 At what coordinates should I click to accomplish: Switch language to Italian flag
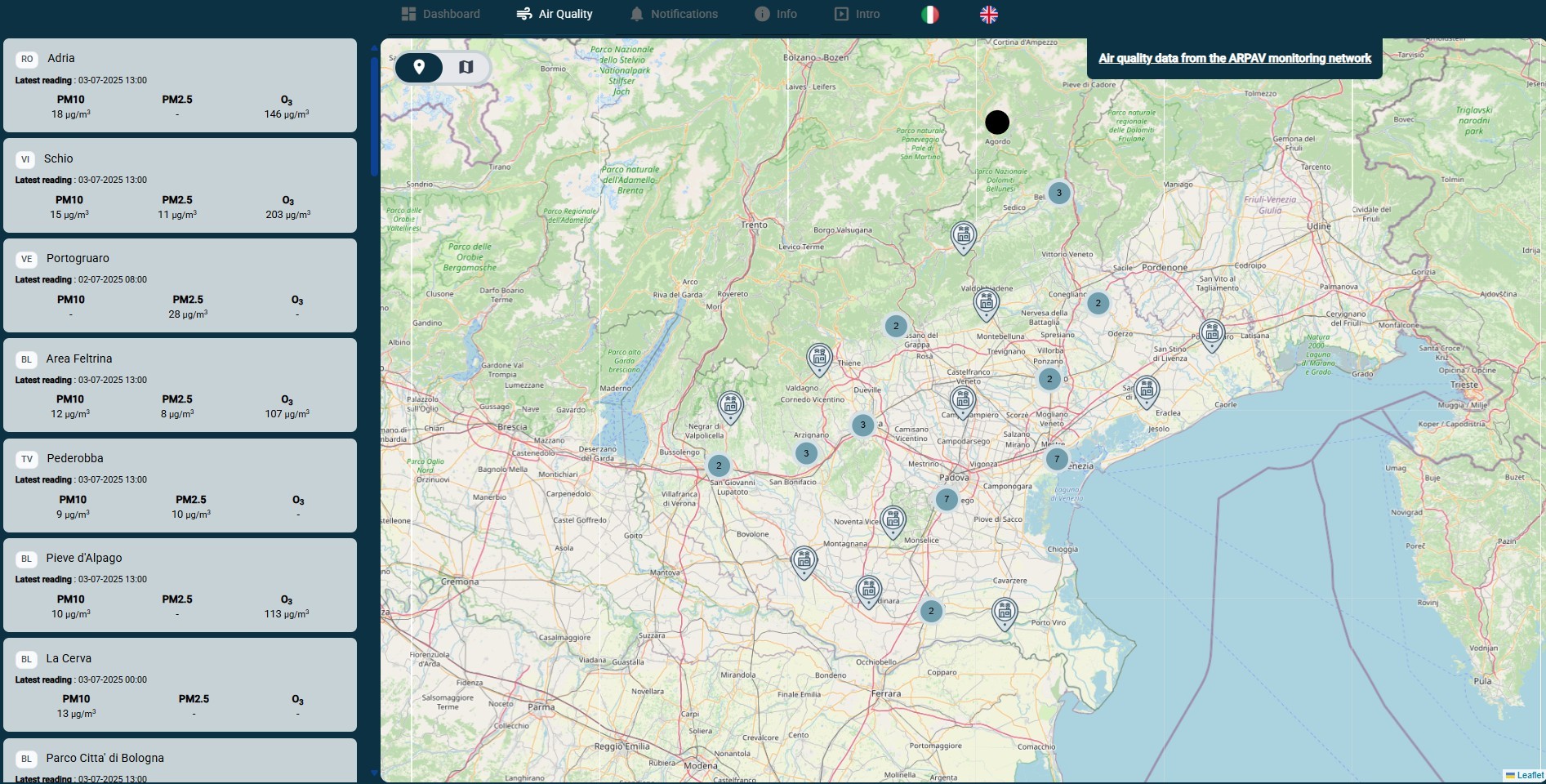929,15
